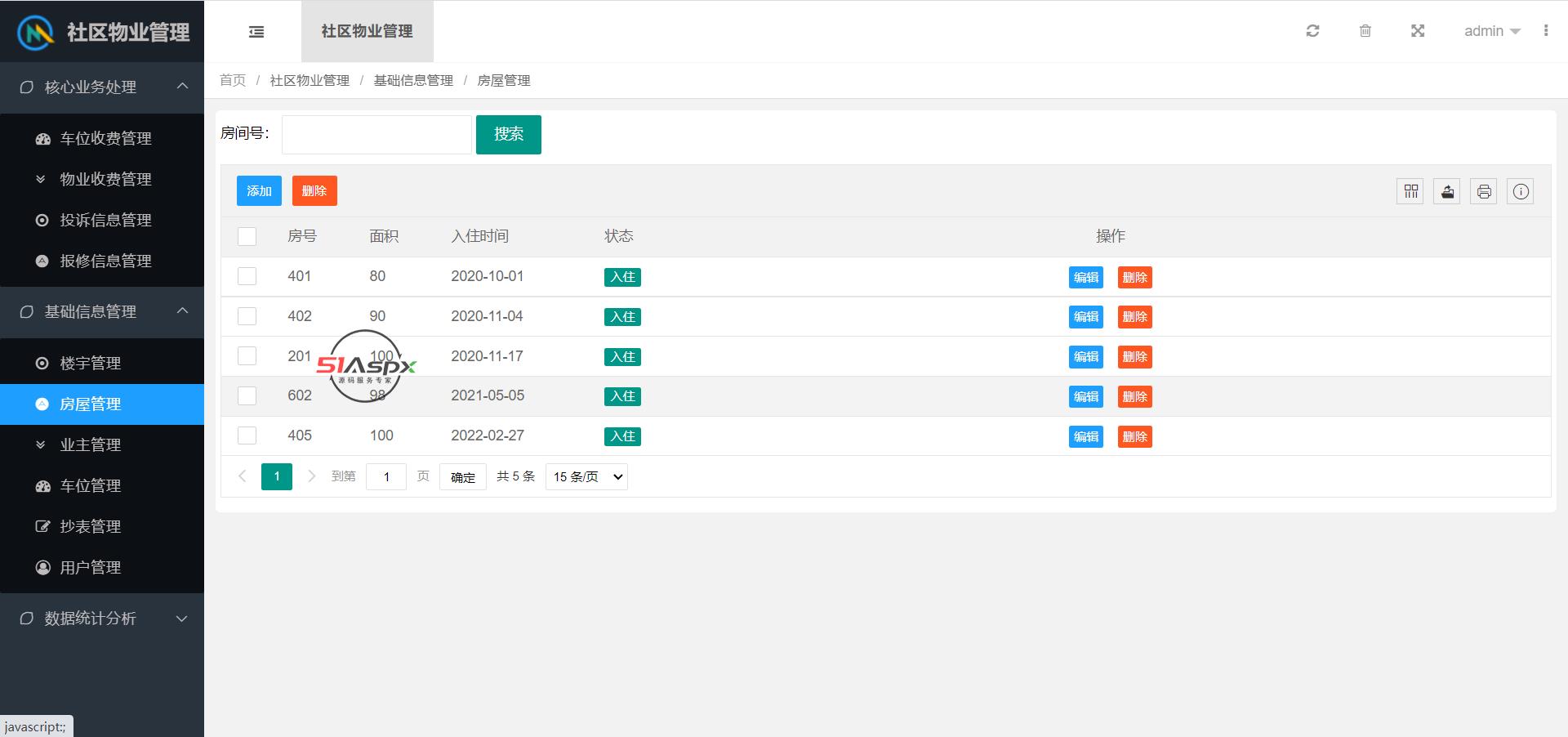This screenshot has width=1568, height=737.
Task: Open the 15 条/页 page size dropdown
Action: (x=586, y=476)
